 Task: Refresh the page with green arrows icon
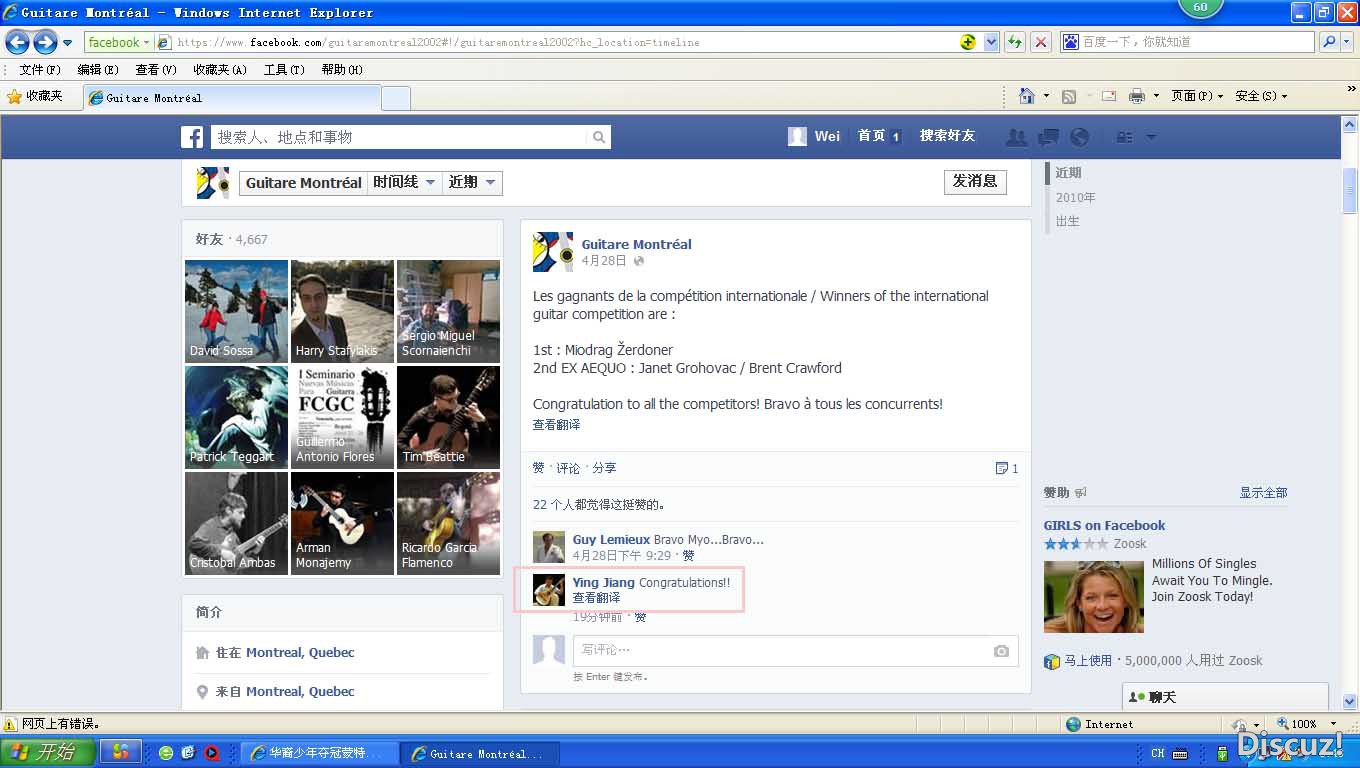click(1015, 42)
